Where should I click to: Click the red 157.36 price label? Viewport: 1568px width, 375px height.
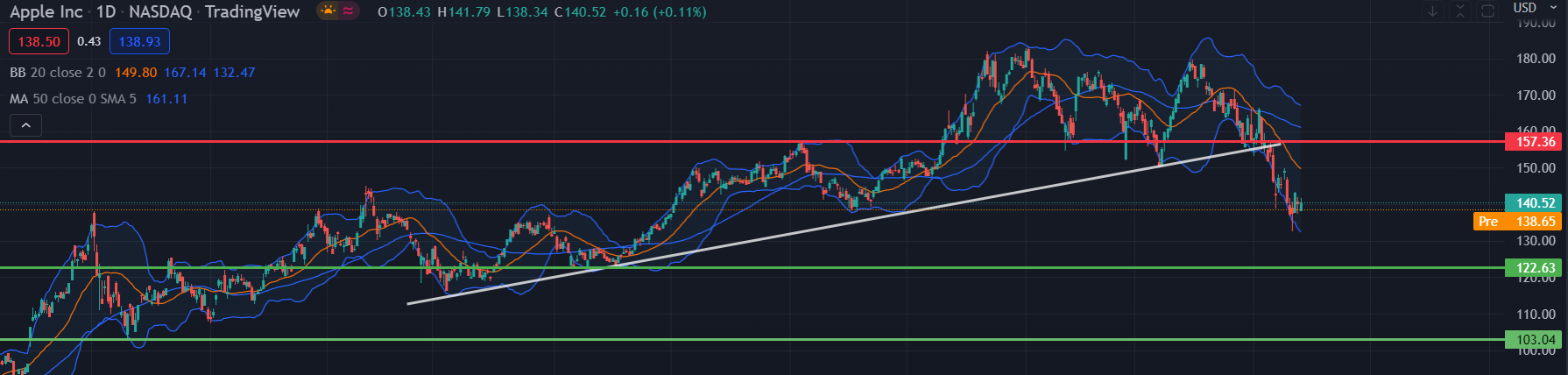point(1533,142)
